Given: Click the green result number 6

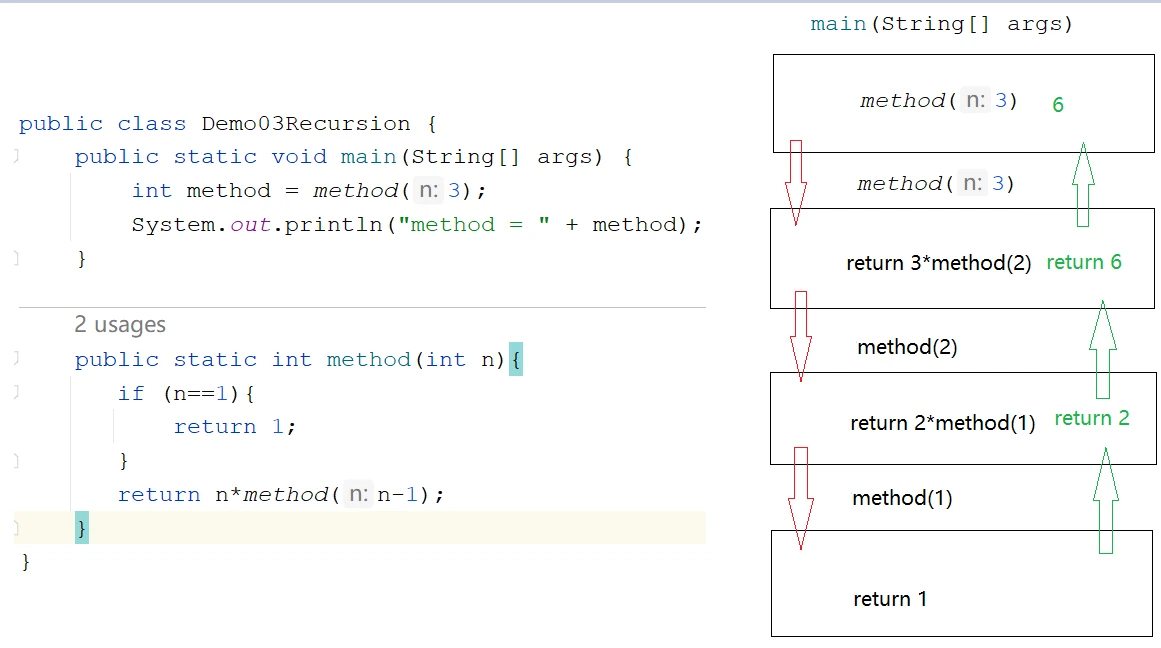Looking at the screenshot, I should [x=1058, y=105].
